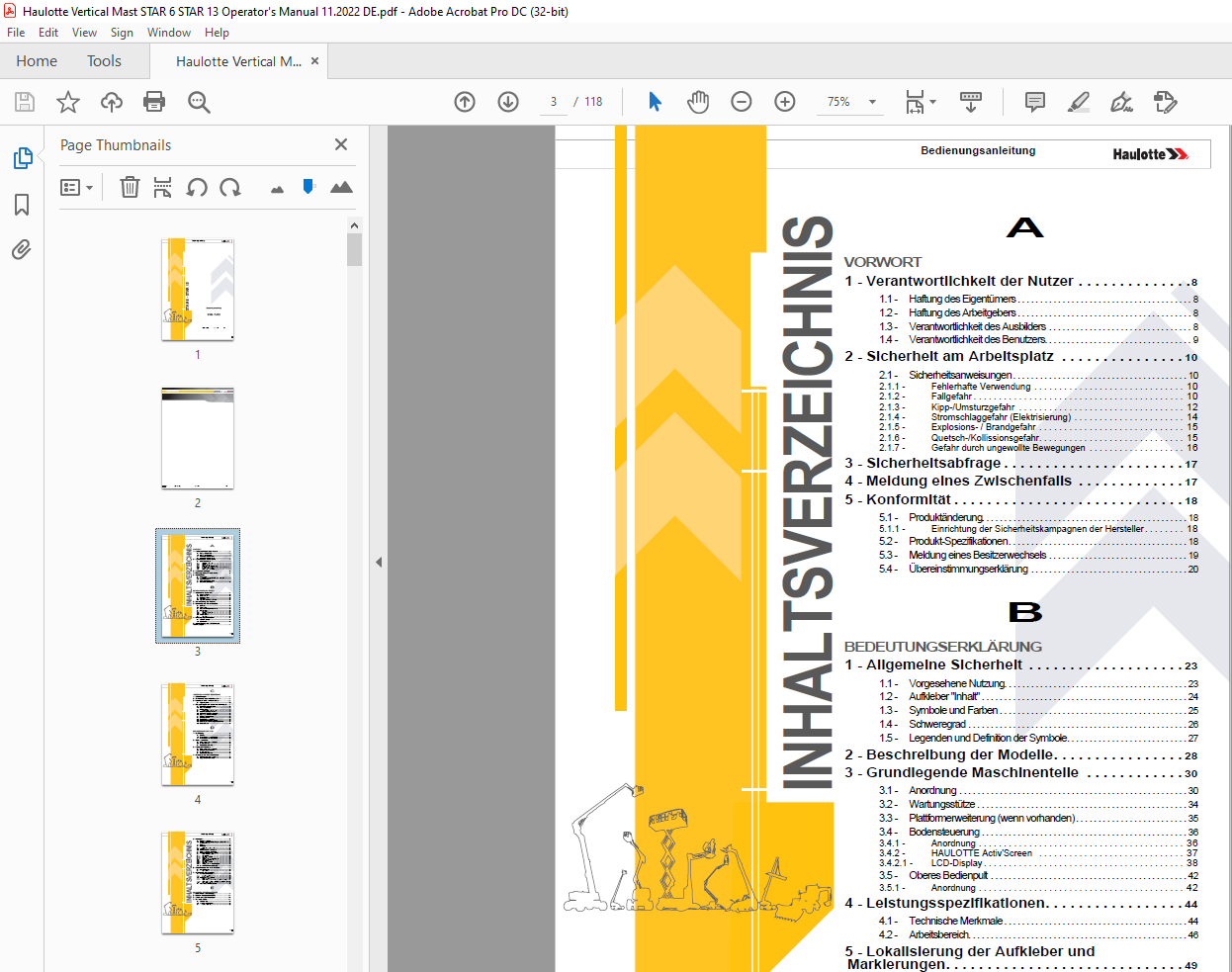Go to next page arrow
Viewport: 1232px width, 972px height.
(508, 102)
